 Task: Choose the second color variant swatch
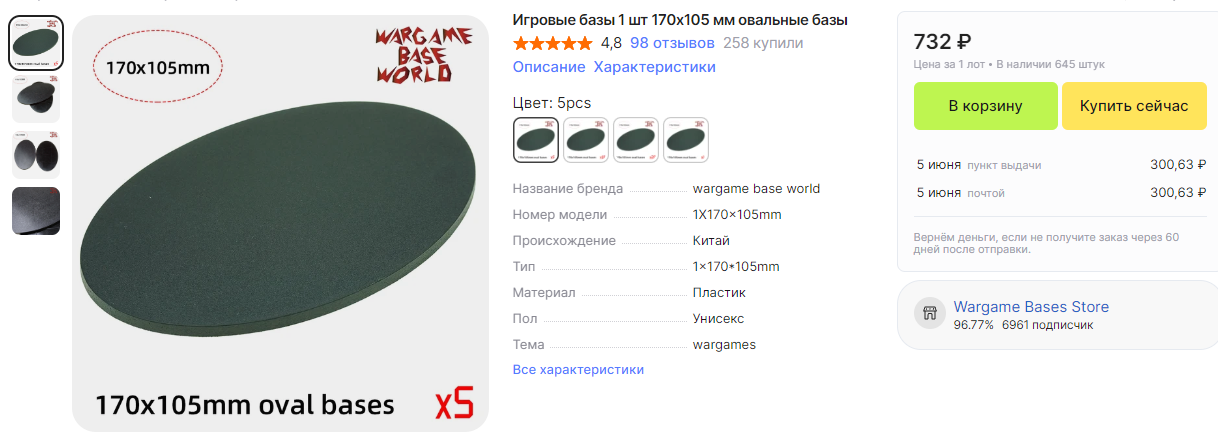[586, 140]
